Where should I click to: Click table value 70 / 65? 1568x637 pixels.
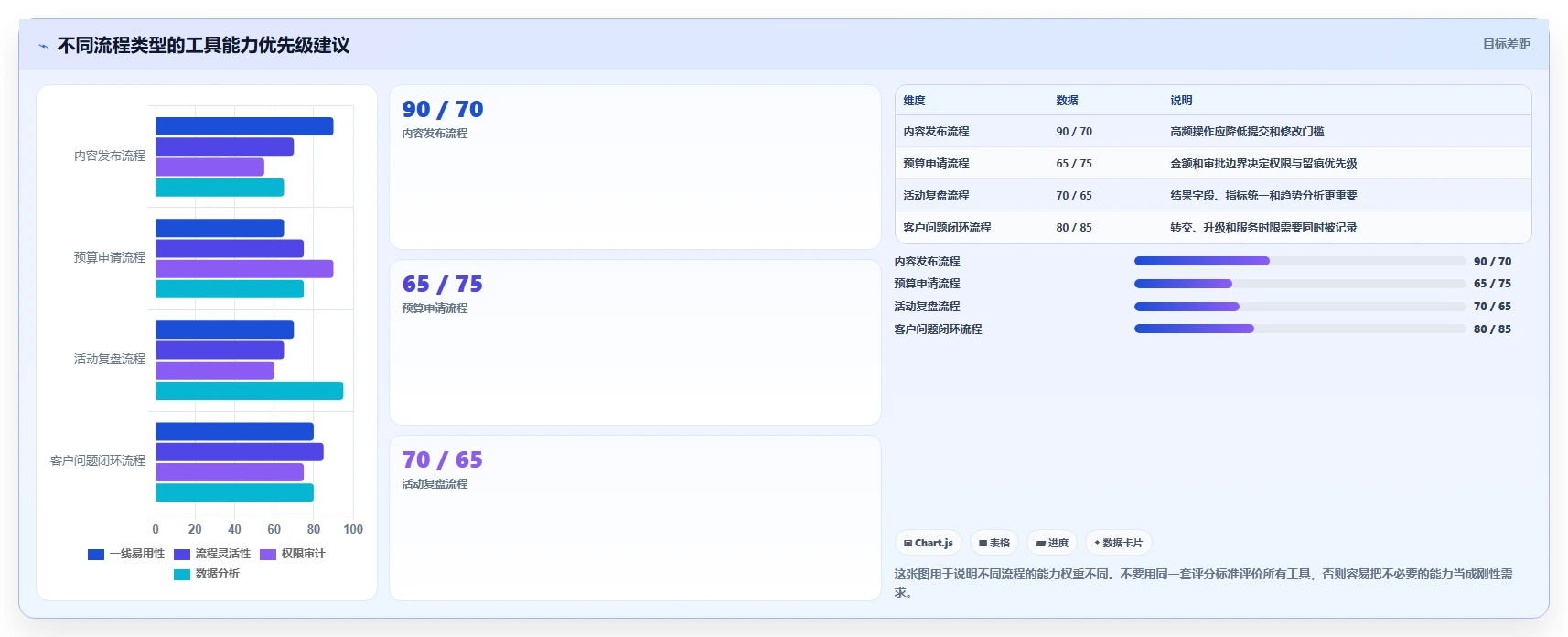tap(1074, 196)
